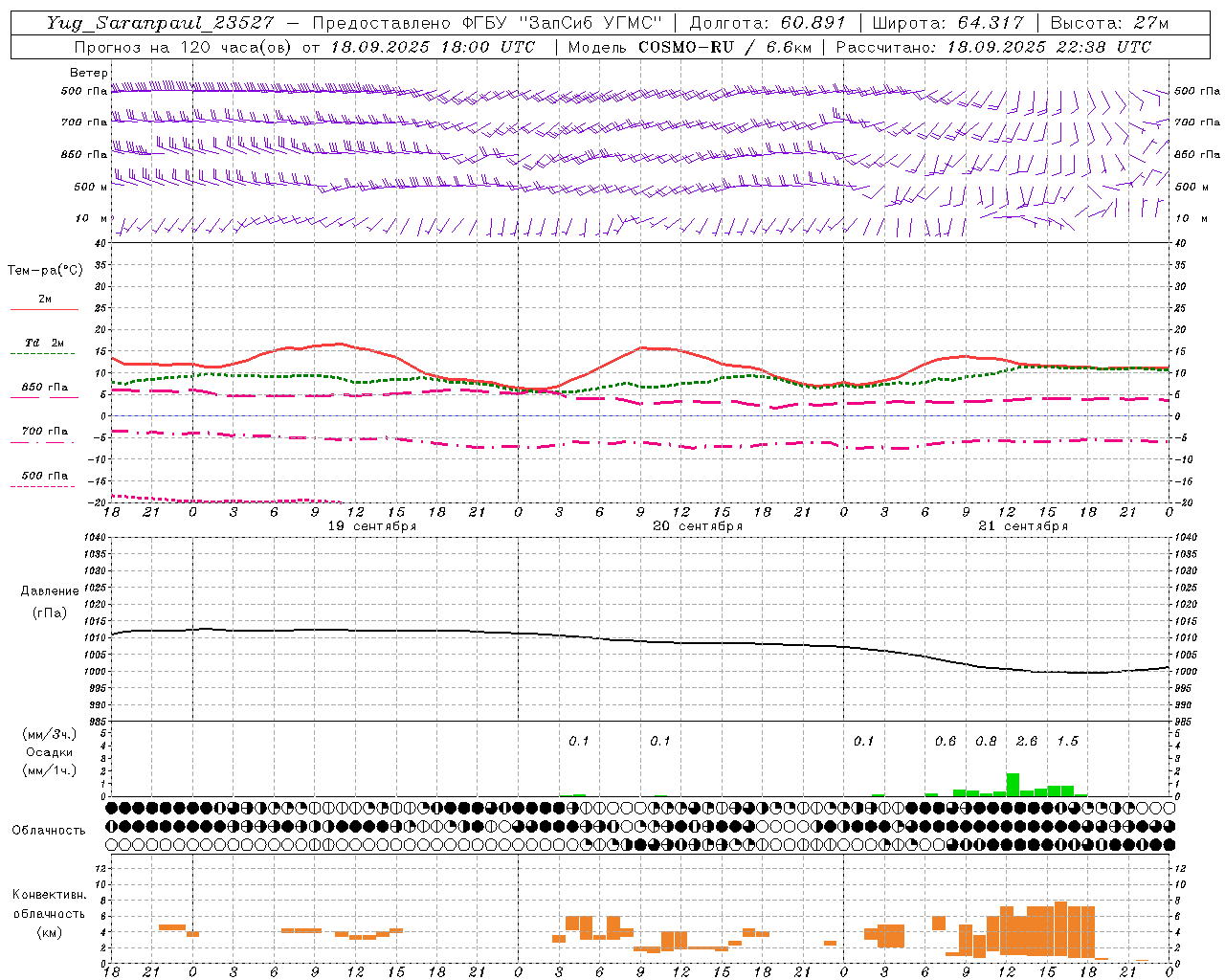Click the station name Yug_Saranpaul_23527

[161, 23]
